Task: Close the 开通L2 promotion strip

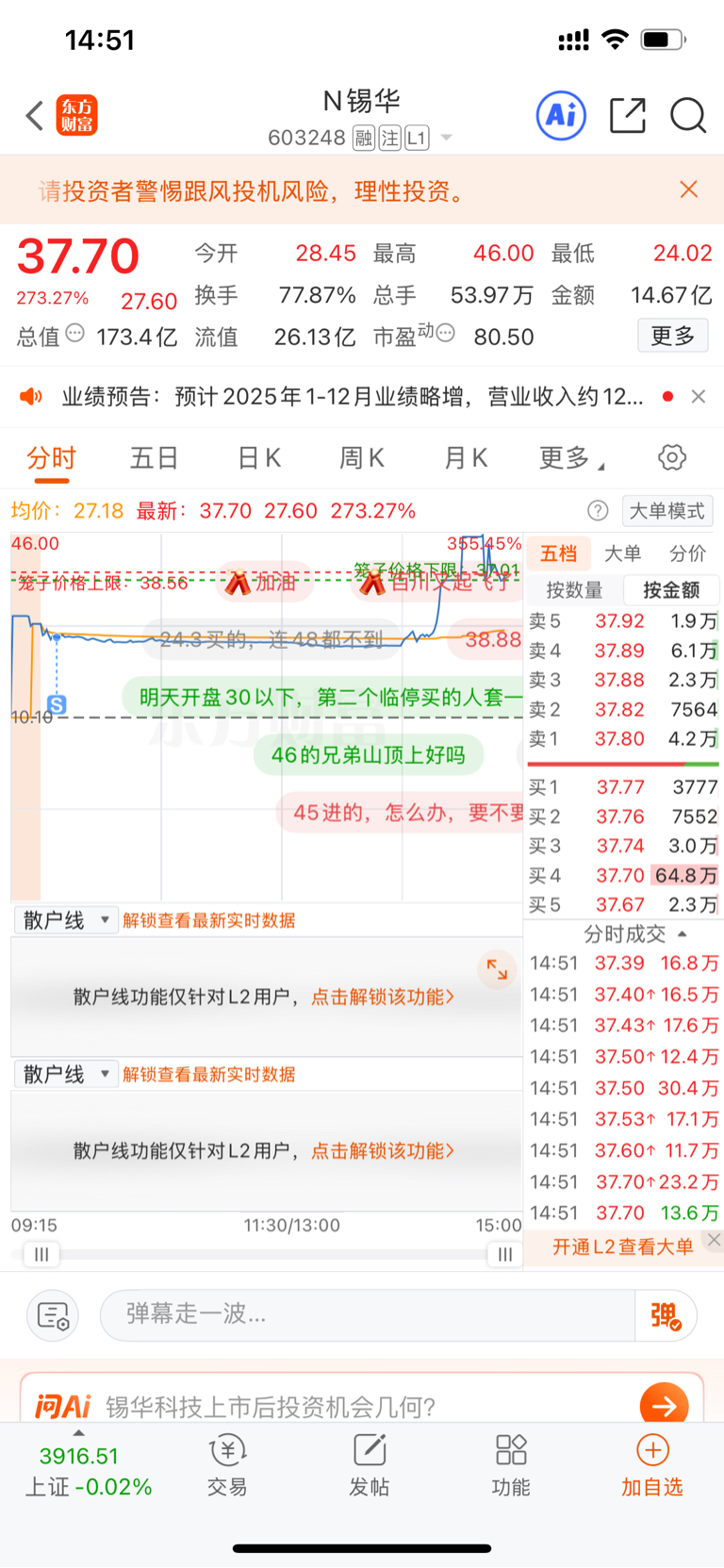Action: 714,1239
